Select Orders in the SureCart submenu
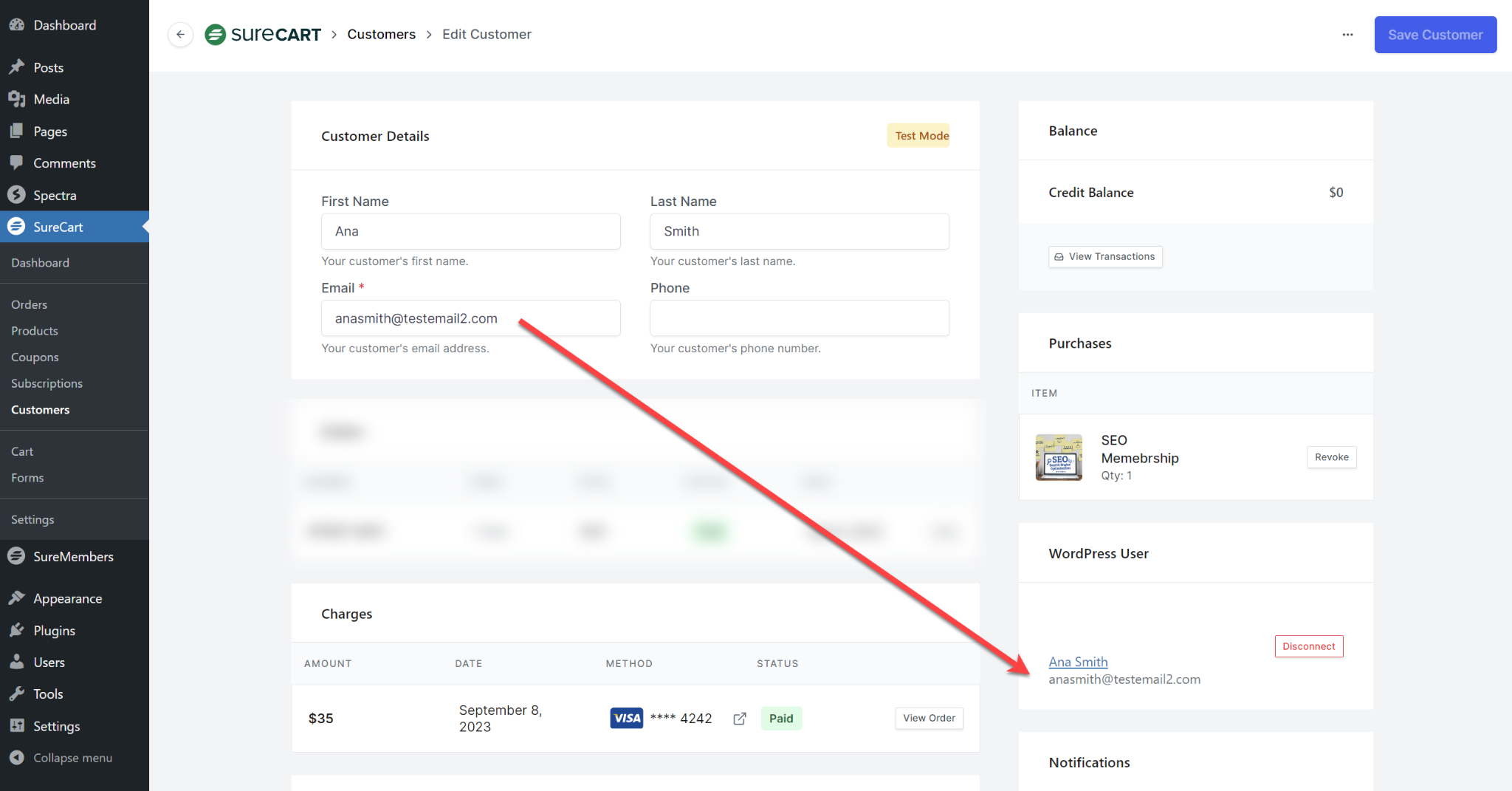 29,304
